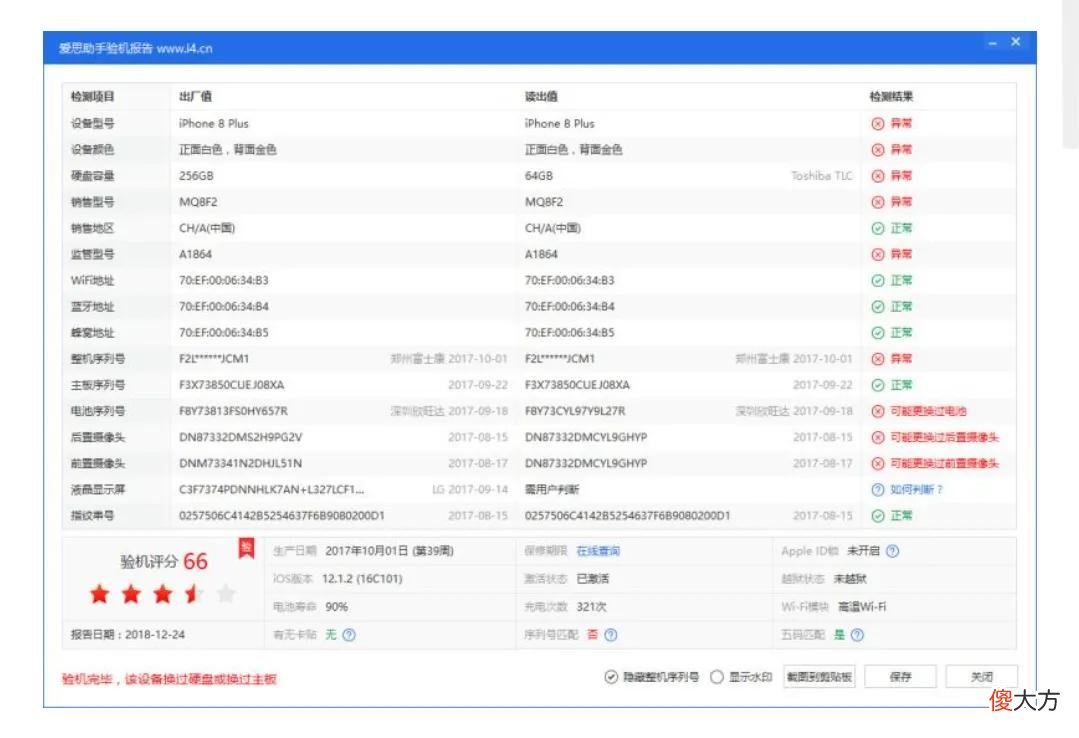1079x738 pixels.
Task: Click the iOS version 12.1.2 (16C101)
Action: click(x=362, y=579)
